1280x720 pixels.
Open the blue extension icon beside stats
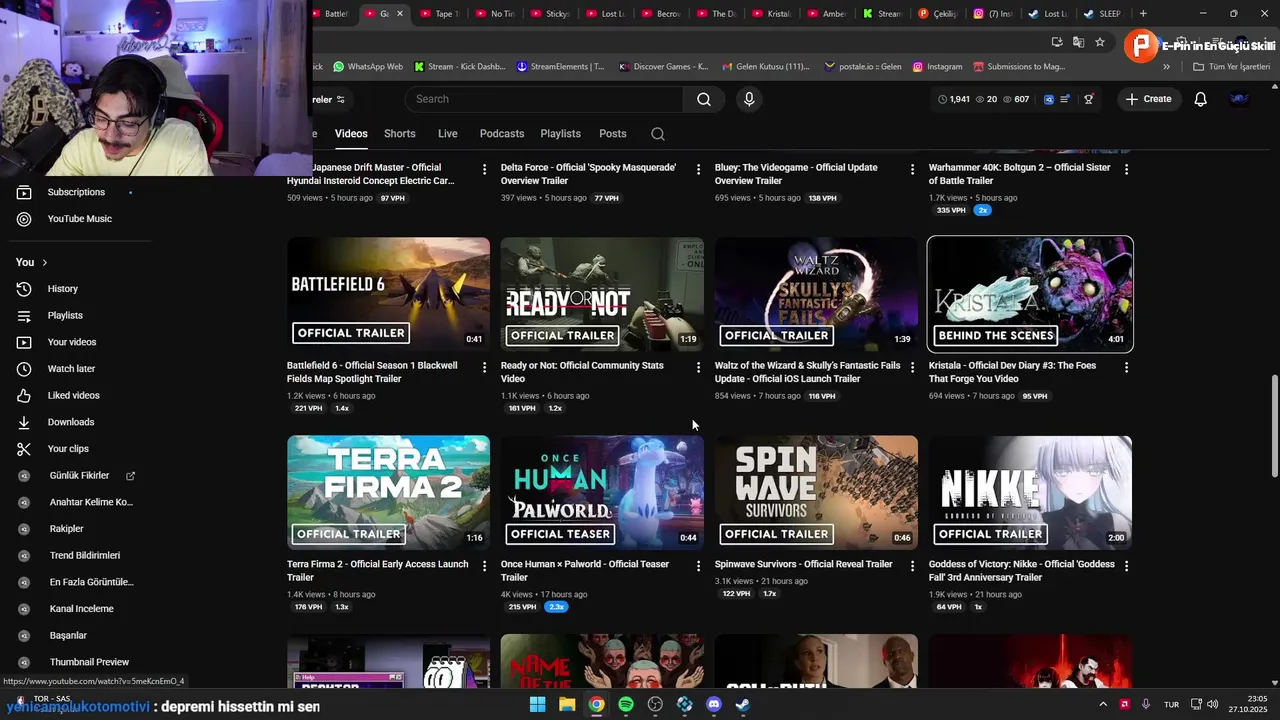tap(1048, 99)
